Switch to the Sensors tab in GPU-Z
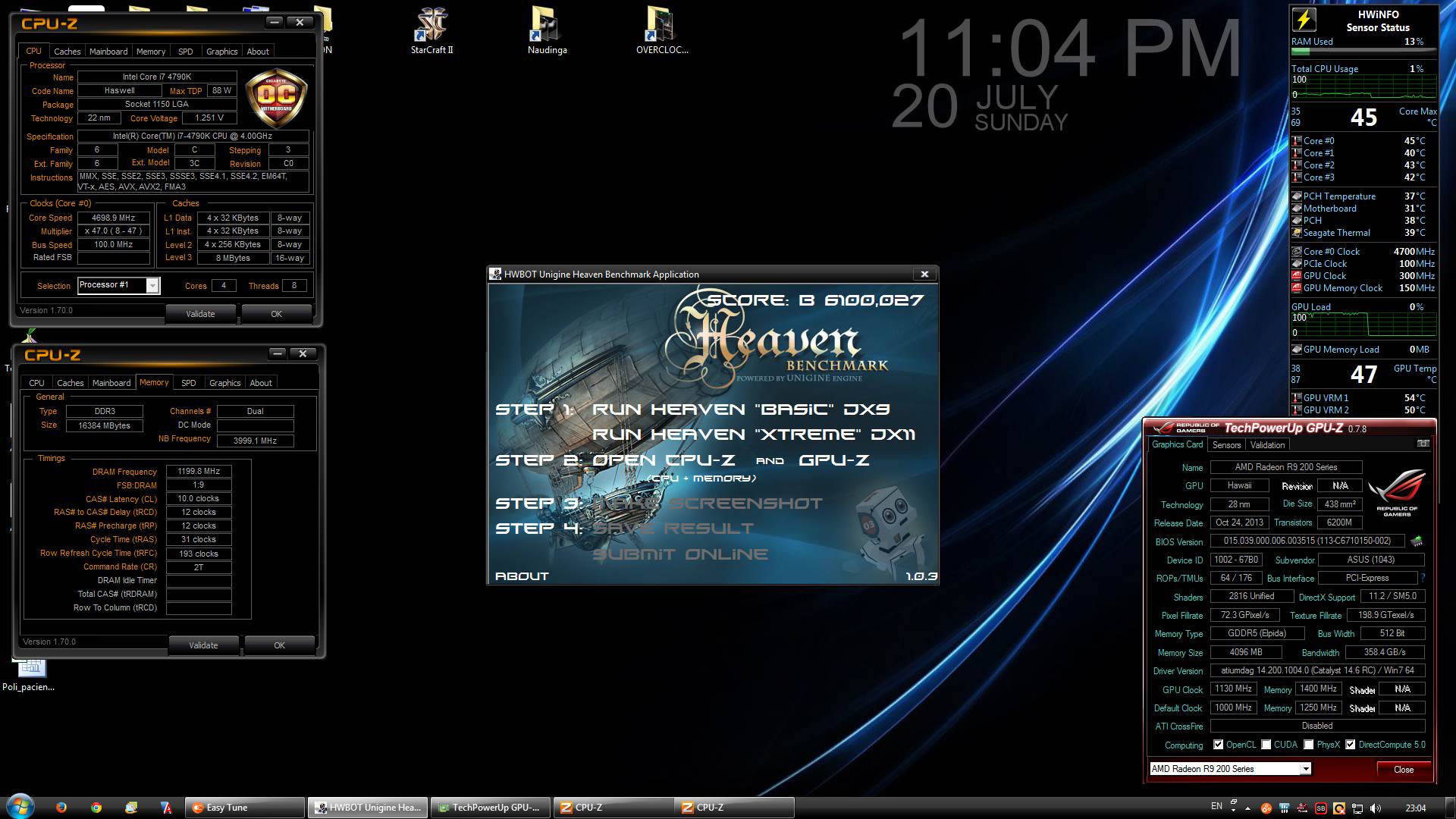Viewport: 1456px width, 819px height. [x=1226, y=445]
